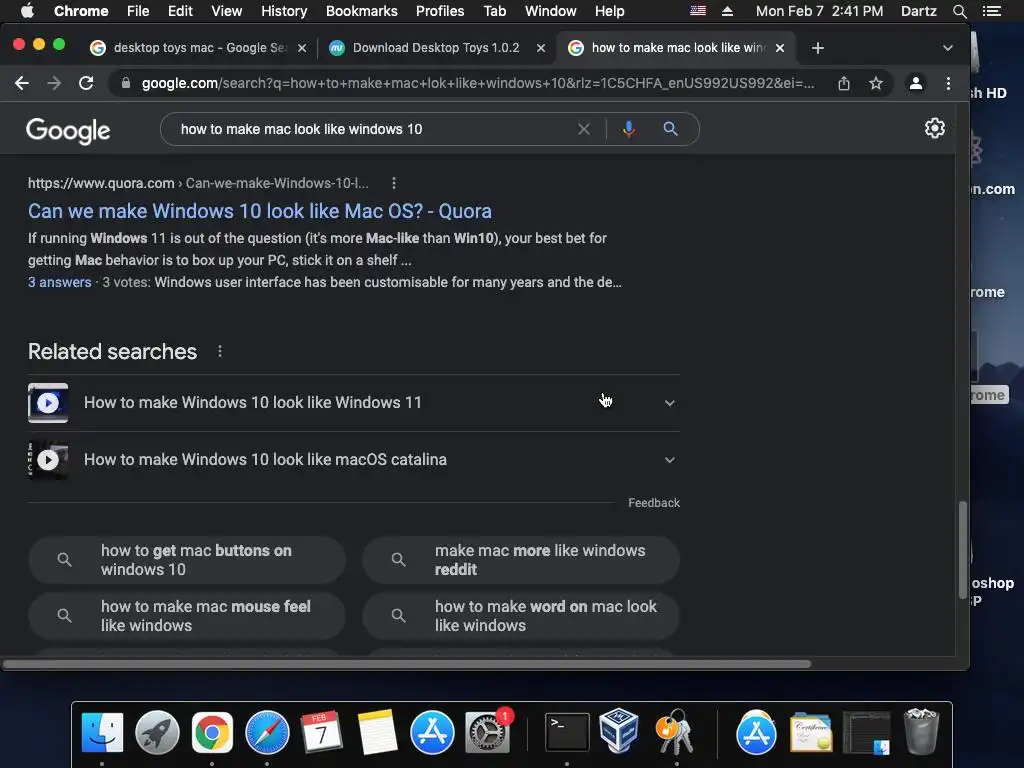1024x768 pixels.
Task: Open the Window menu
Action: tap(551, 11)
